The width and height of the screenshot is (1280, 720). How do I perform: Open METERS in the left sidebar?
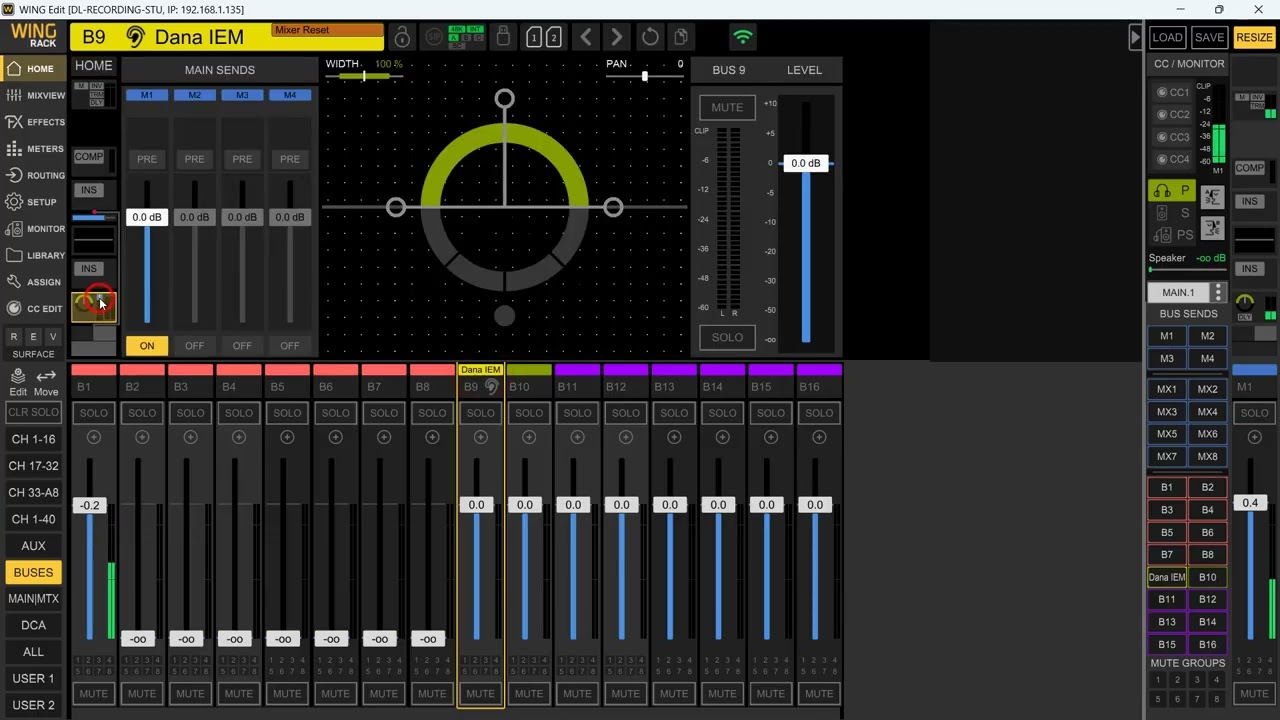pos(33,149)
